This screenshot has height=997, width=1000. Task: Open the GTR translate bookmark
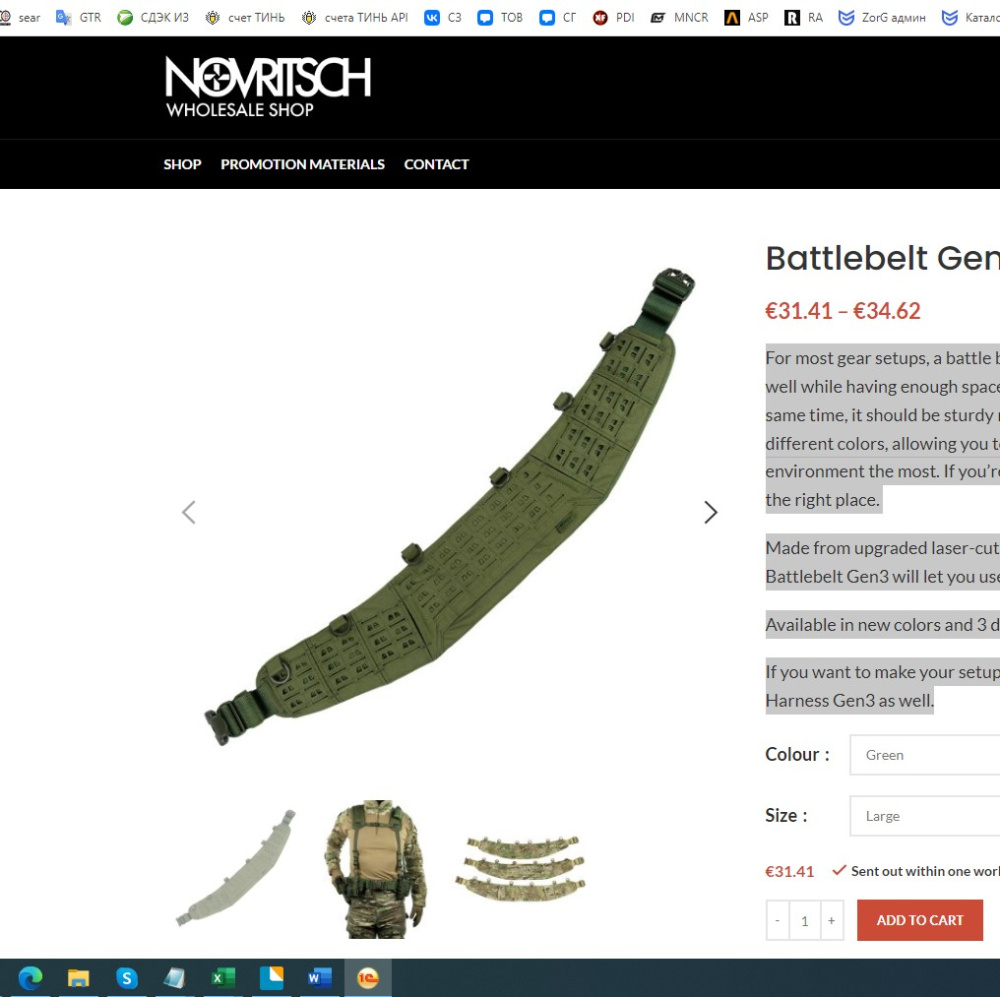(x=78, y=17)
